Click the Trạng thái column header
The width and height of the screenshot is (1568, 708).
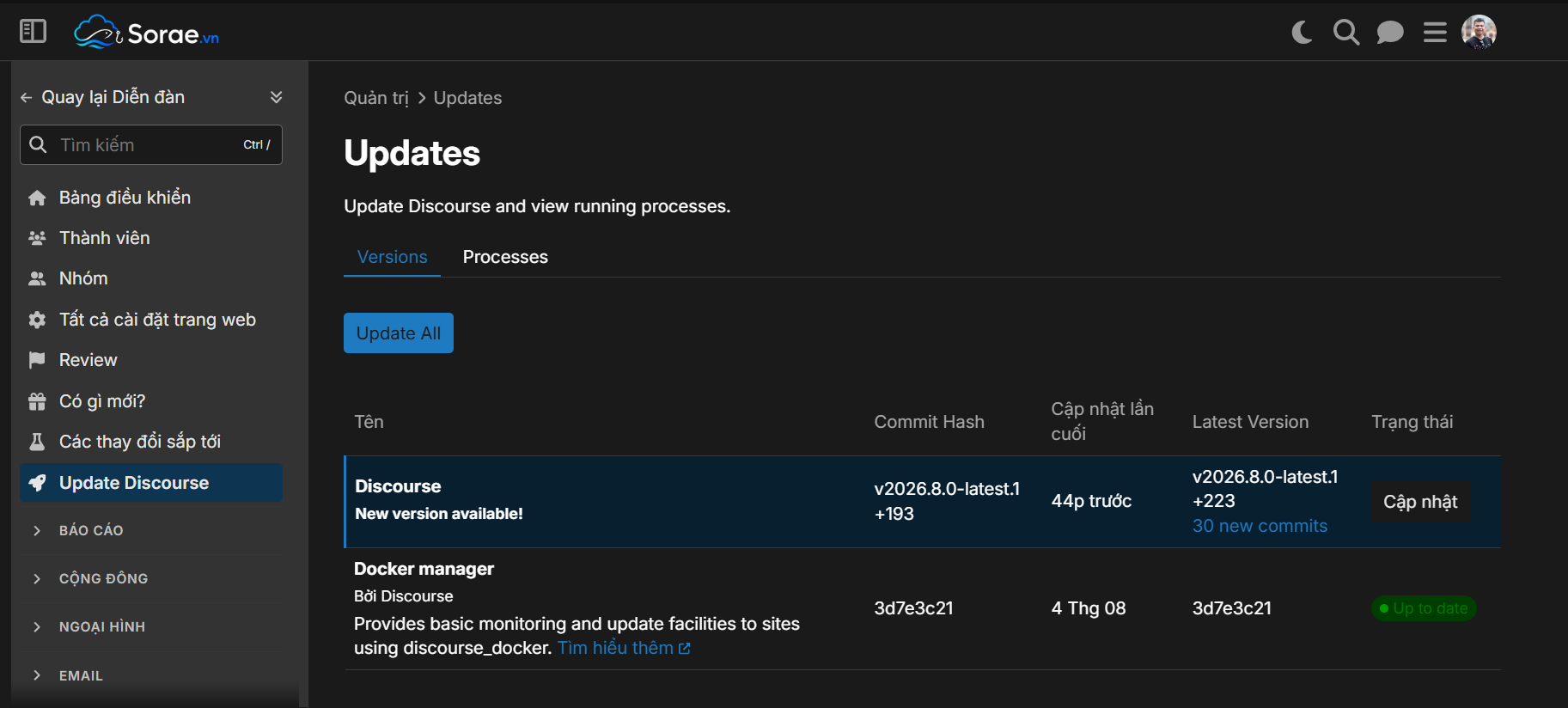click(x=1412, y=422)
